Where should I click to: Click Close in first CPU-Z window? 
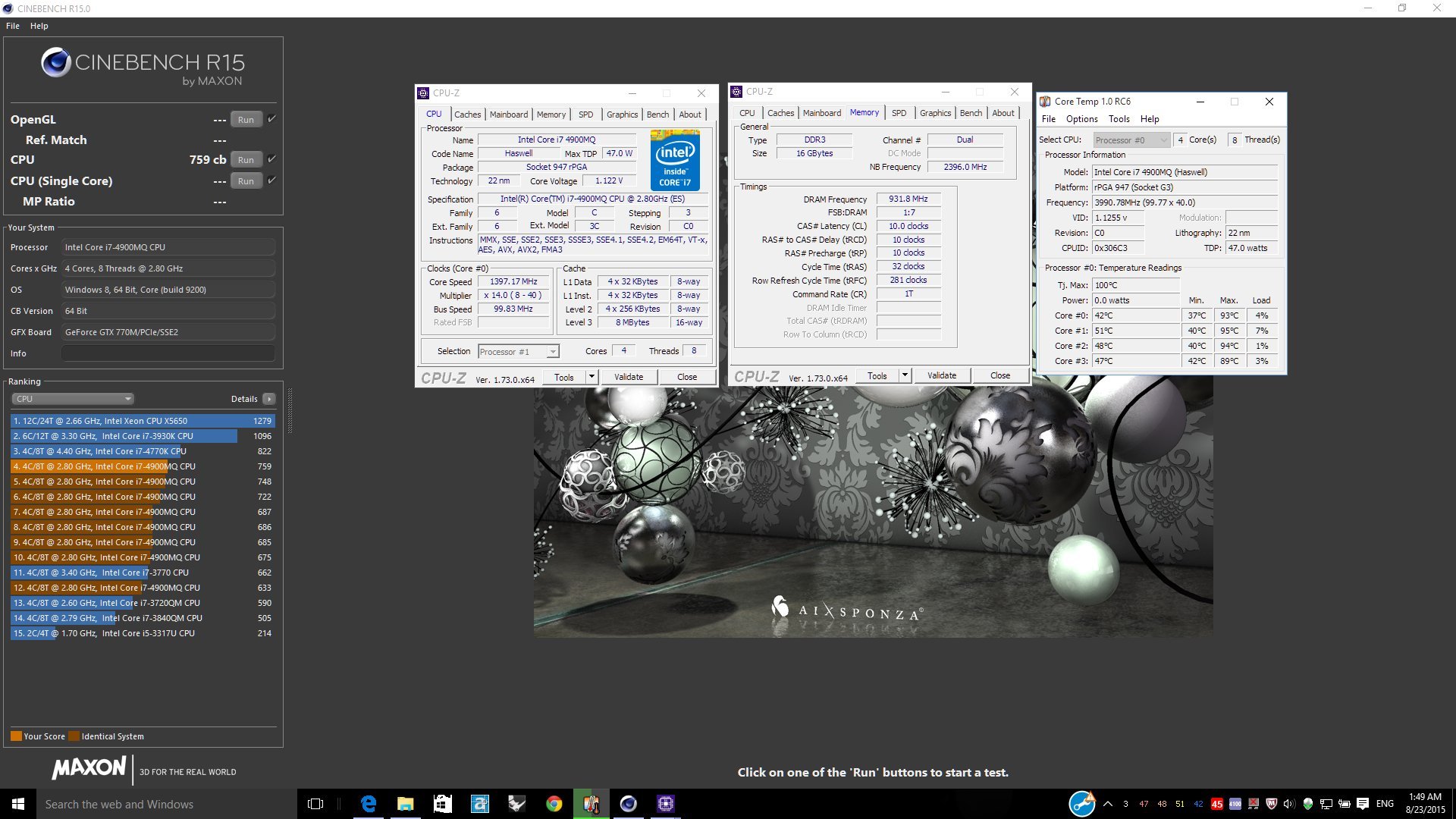687,377
